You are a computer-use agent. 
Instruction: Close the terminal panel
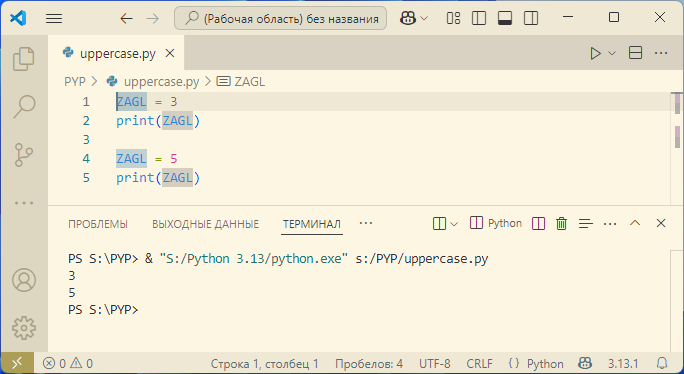661,223
